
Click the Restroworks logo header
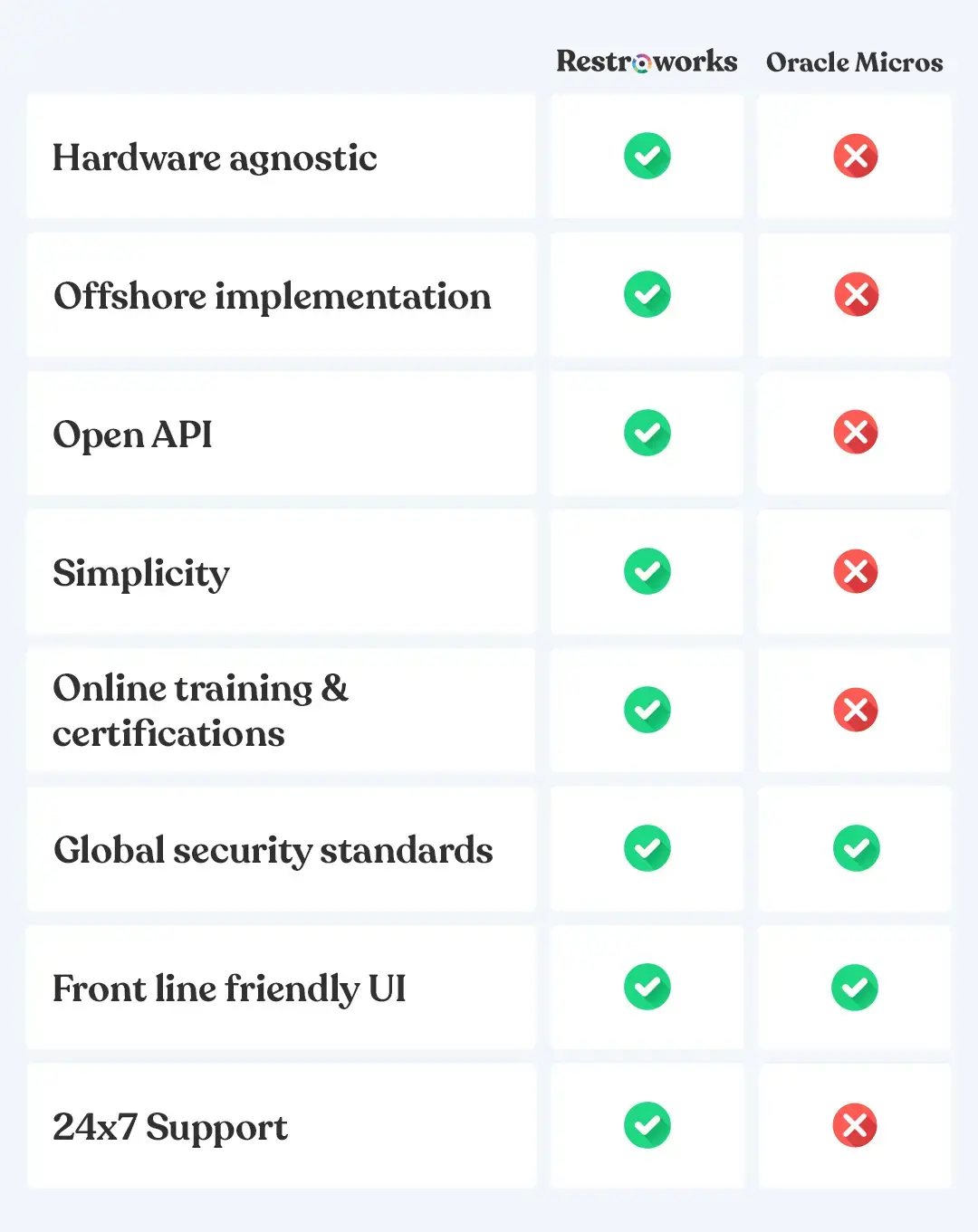point(647,62)
